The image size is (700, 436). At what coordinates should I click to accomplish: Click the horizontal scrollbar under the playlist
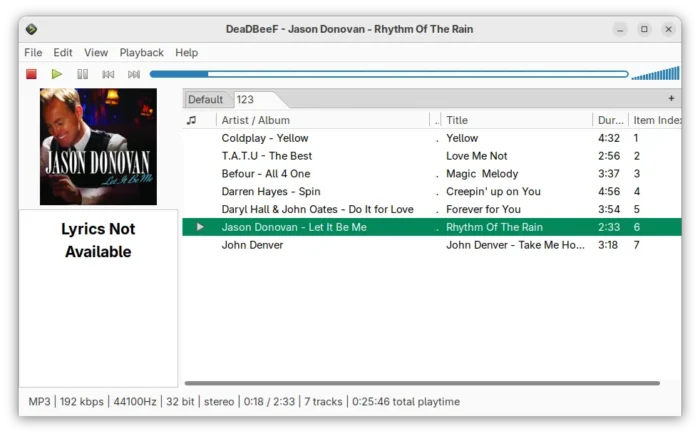[422, 383]
